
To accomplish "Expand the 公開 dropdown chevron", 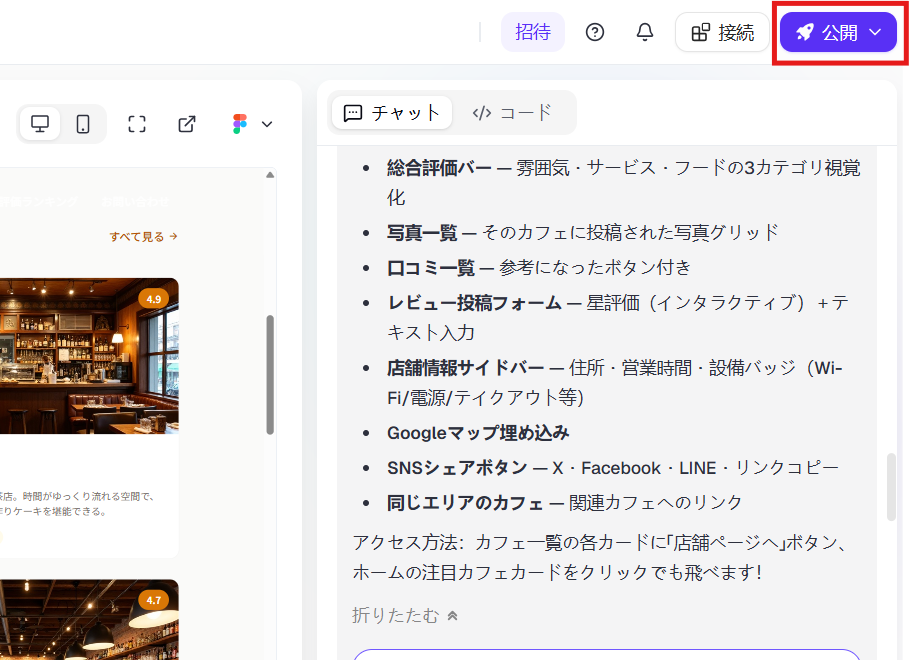I will click(875, 32).
